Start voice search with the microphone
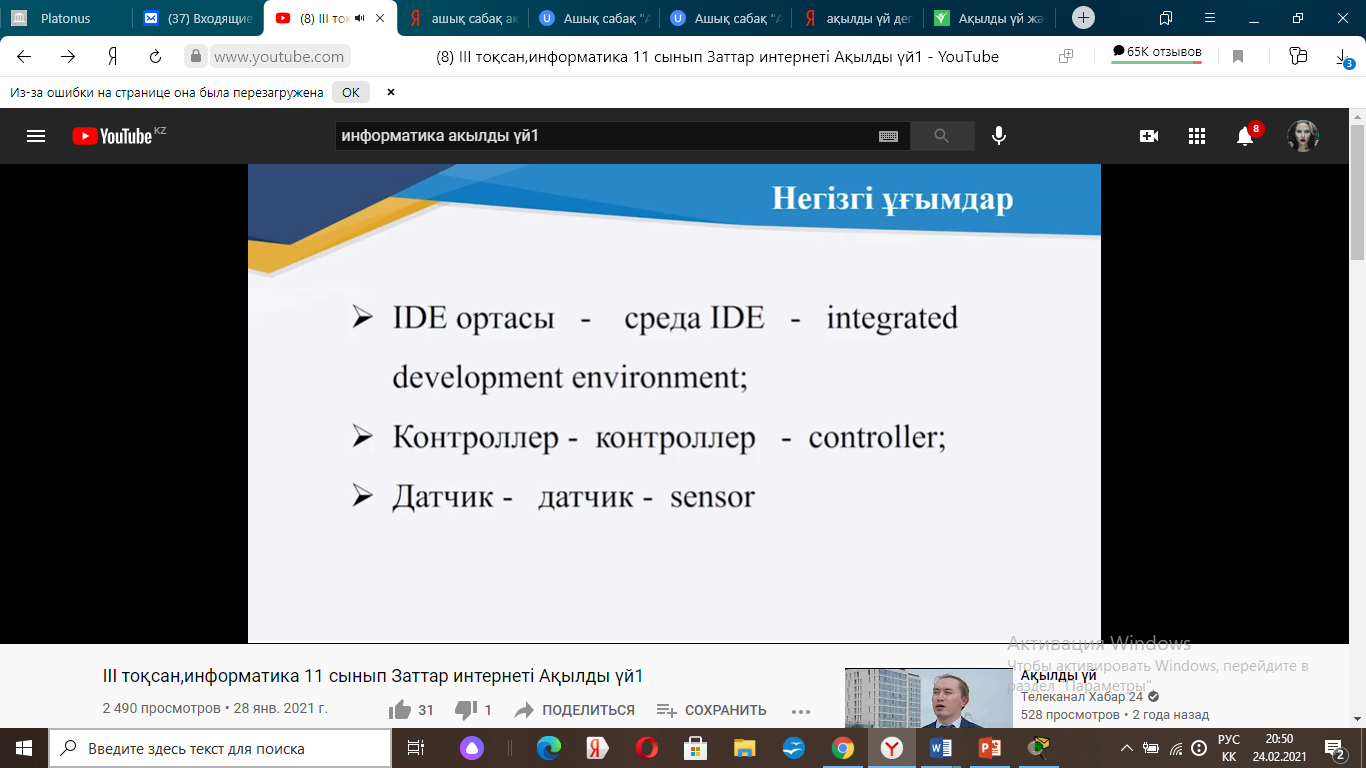Viewport: 1366px width, 768px height. tap(998, 136)
